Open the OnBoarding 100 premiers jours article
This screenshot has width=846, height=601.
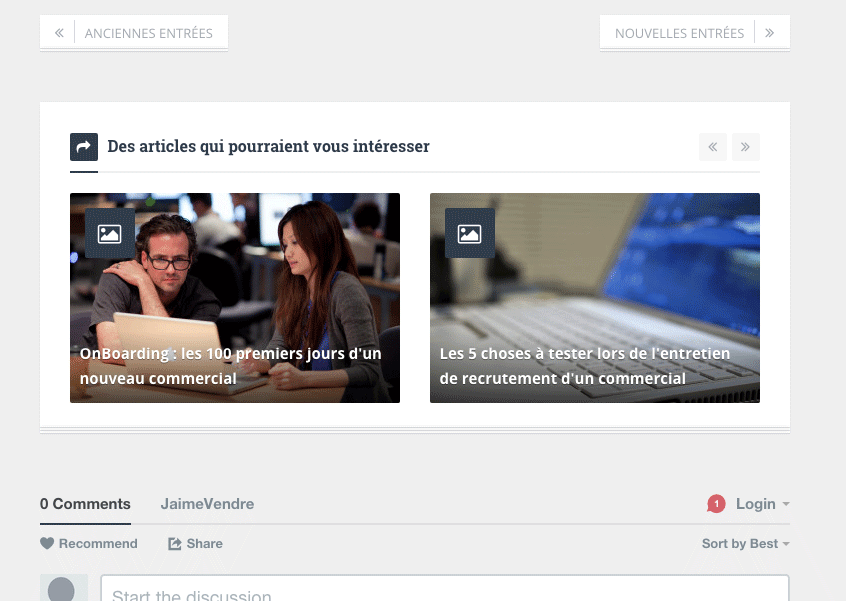tap(230, 366)
